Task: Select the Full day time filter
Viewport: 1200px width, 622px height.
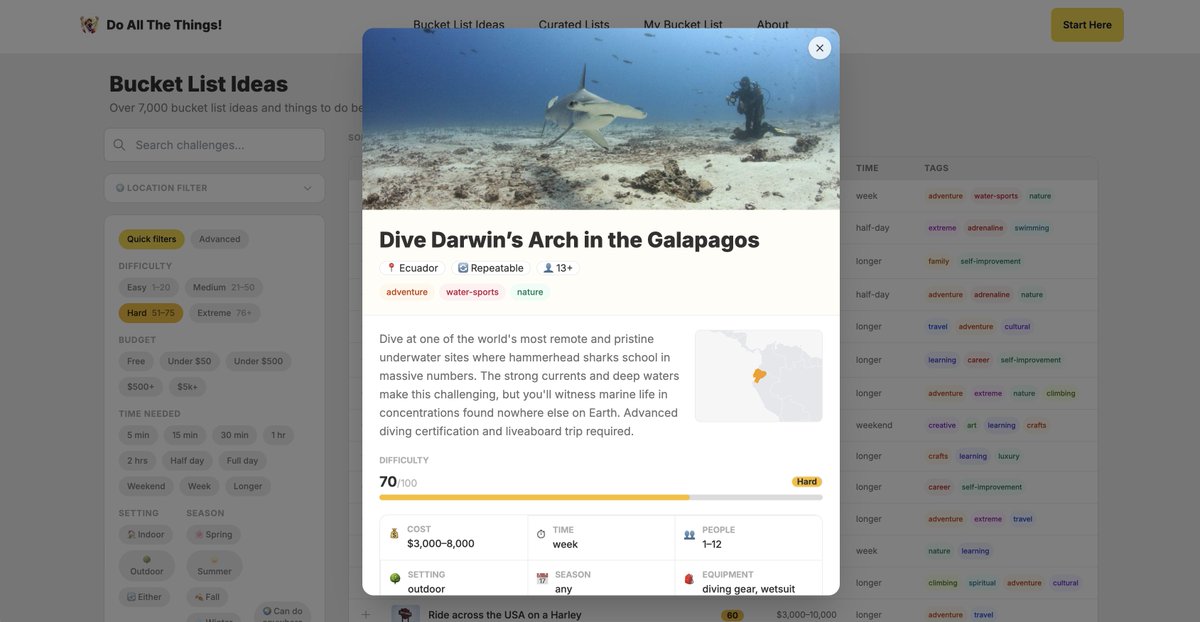Action: (243, 461)
